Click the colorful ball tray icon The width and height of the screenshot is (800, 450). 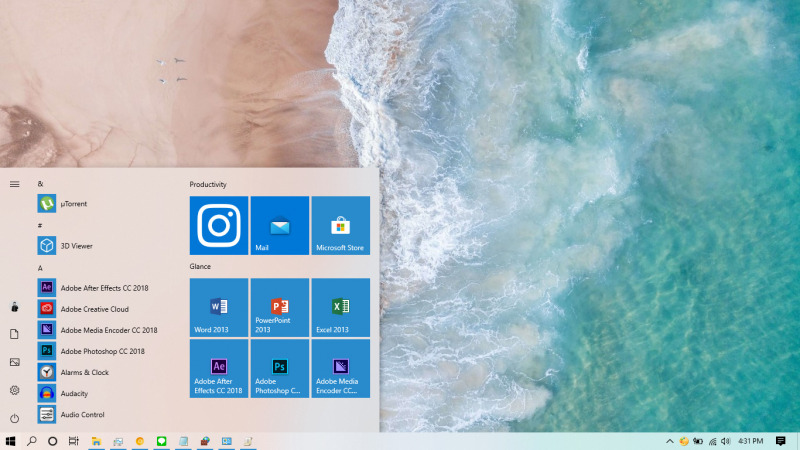pyautogui.click(x=684, y=441)
